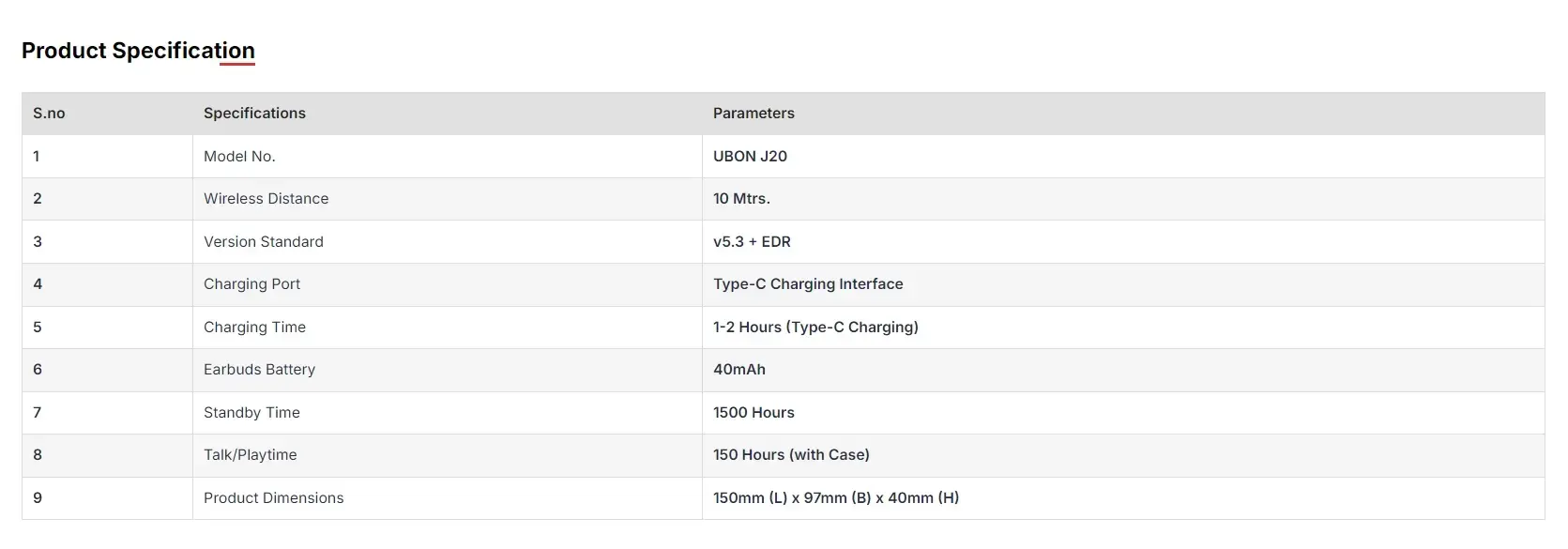
Task: Select the S.no column header
Action: [x=49, y=114]
